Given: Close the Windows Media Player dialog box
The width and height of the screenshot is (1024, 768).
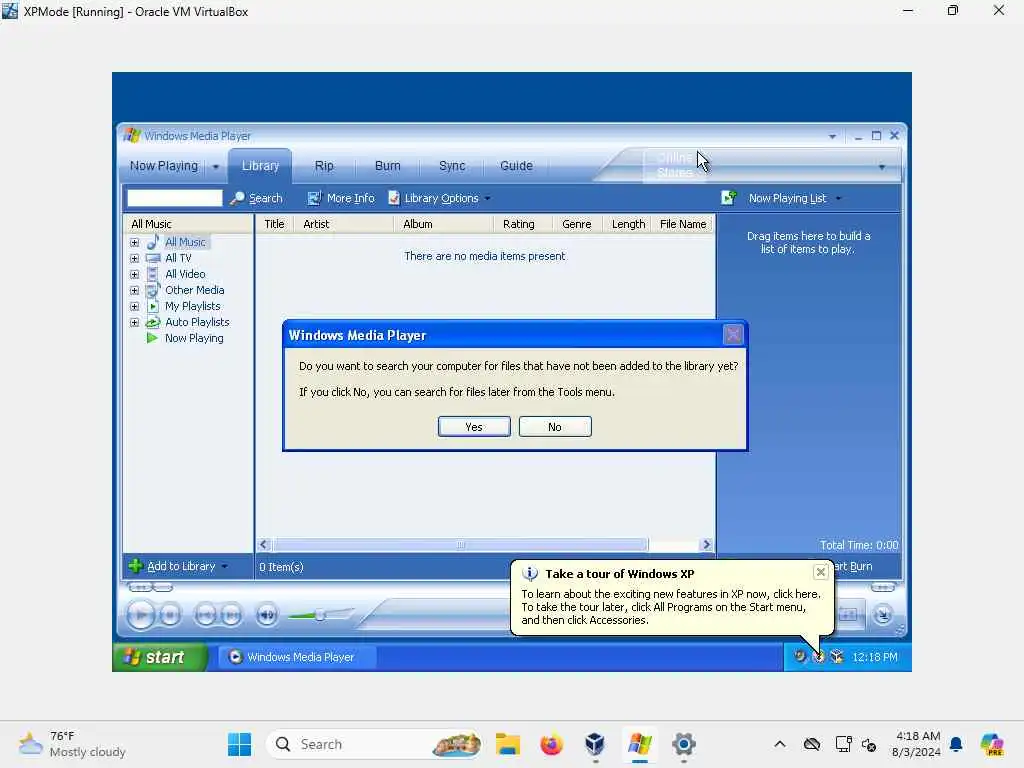Looking at the screenshot, I should [733, 335].
